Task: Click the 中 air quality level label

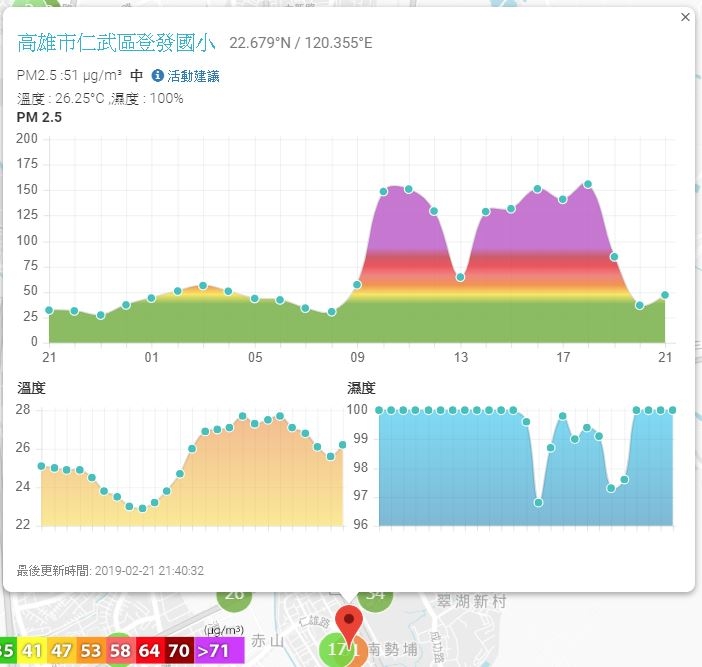Action: [137, 76]
